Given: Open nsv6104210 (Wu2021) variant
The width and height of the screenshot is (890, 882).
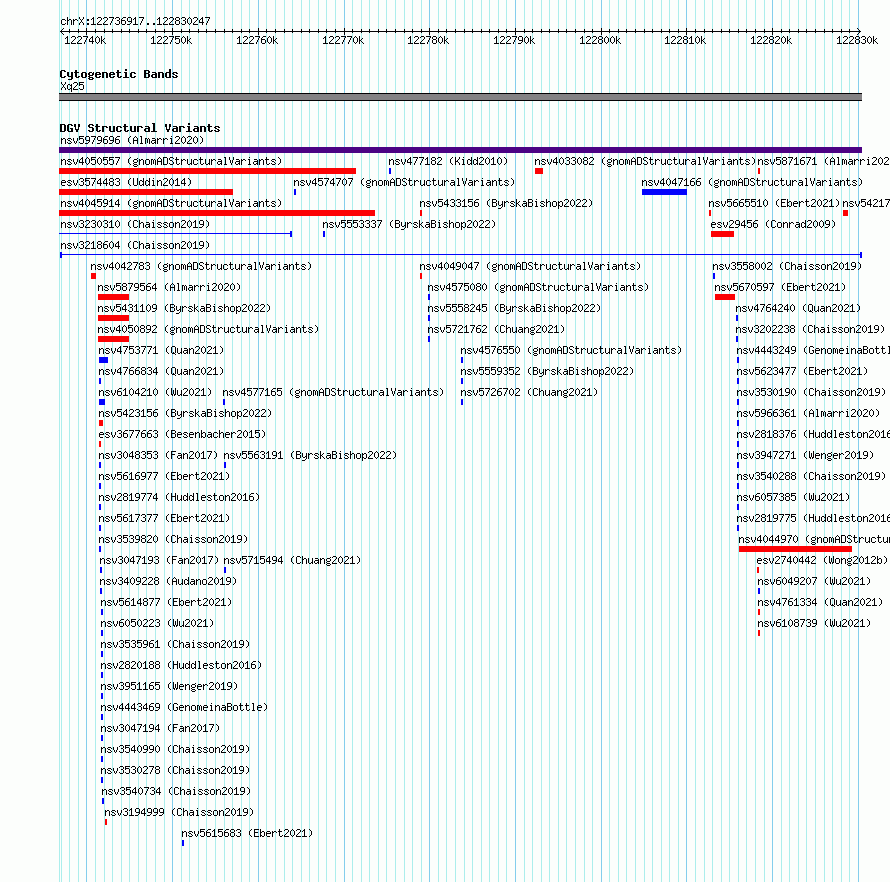Looking at the screenshot, I should coord(155,392).
